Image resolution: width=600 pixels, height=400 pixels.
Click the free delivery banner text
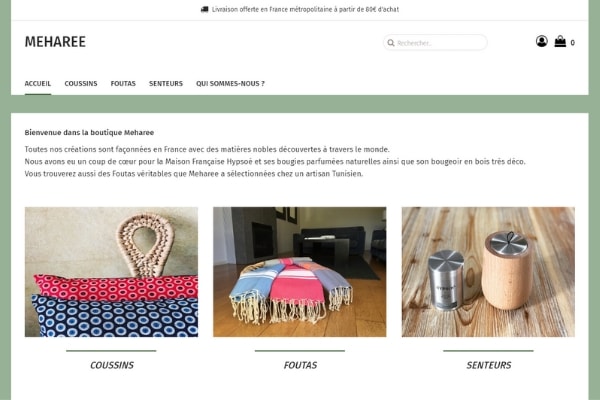305,9
